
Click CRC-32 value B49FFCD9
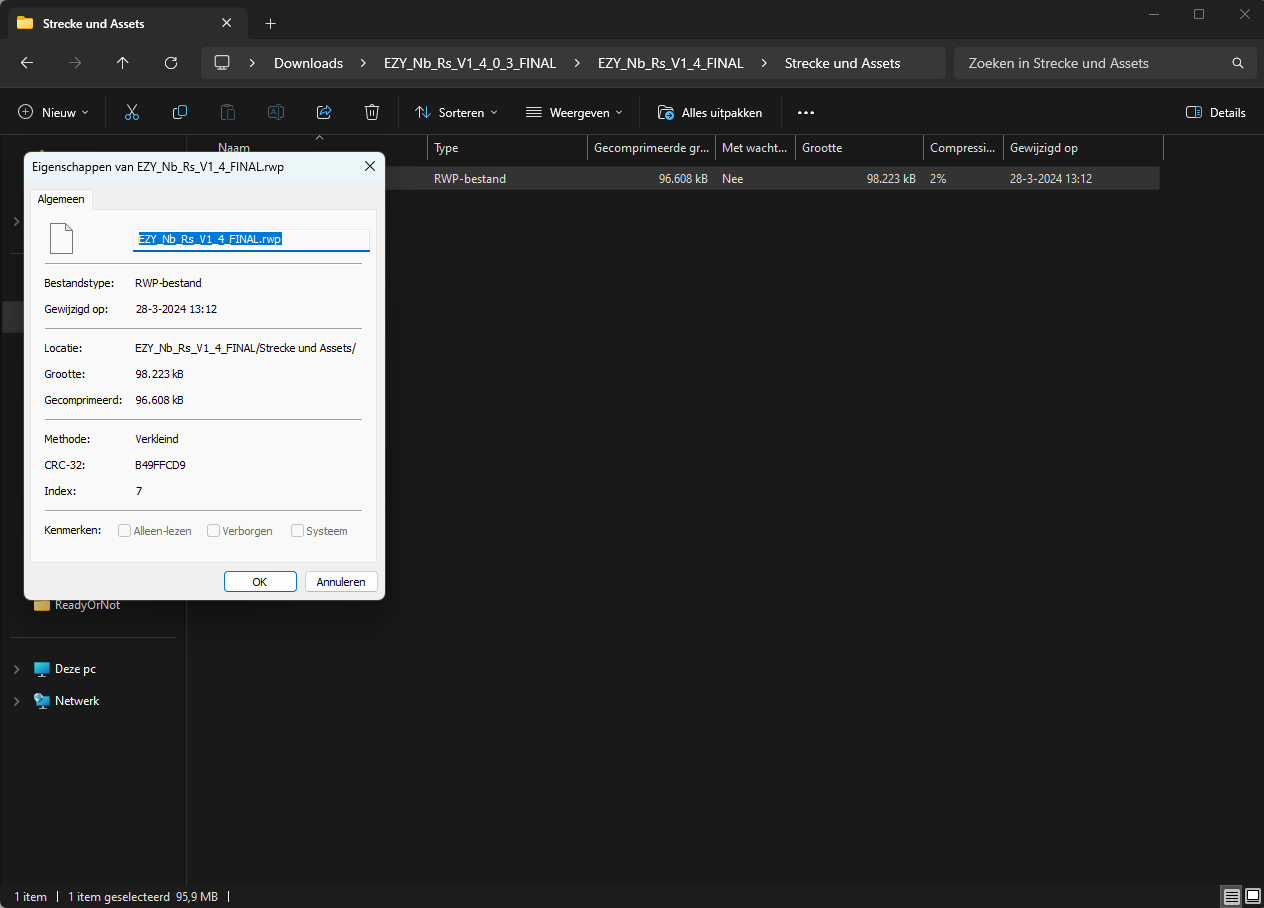(160, 465)
